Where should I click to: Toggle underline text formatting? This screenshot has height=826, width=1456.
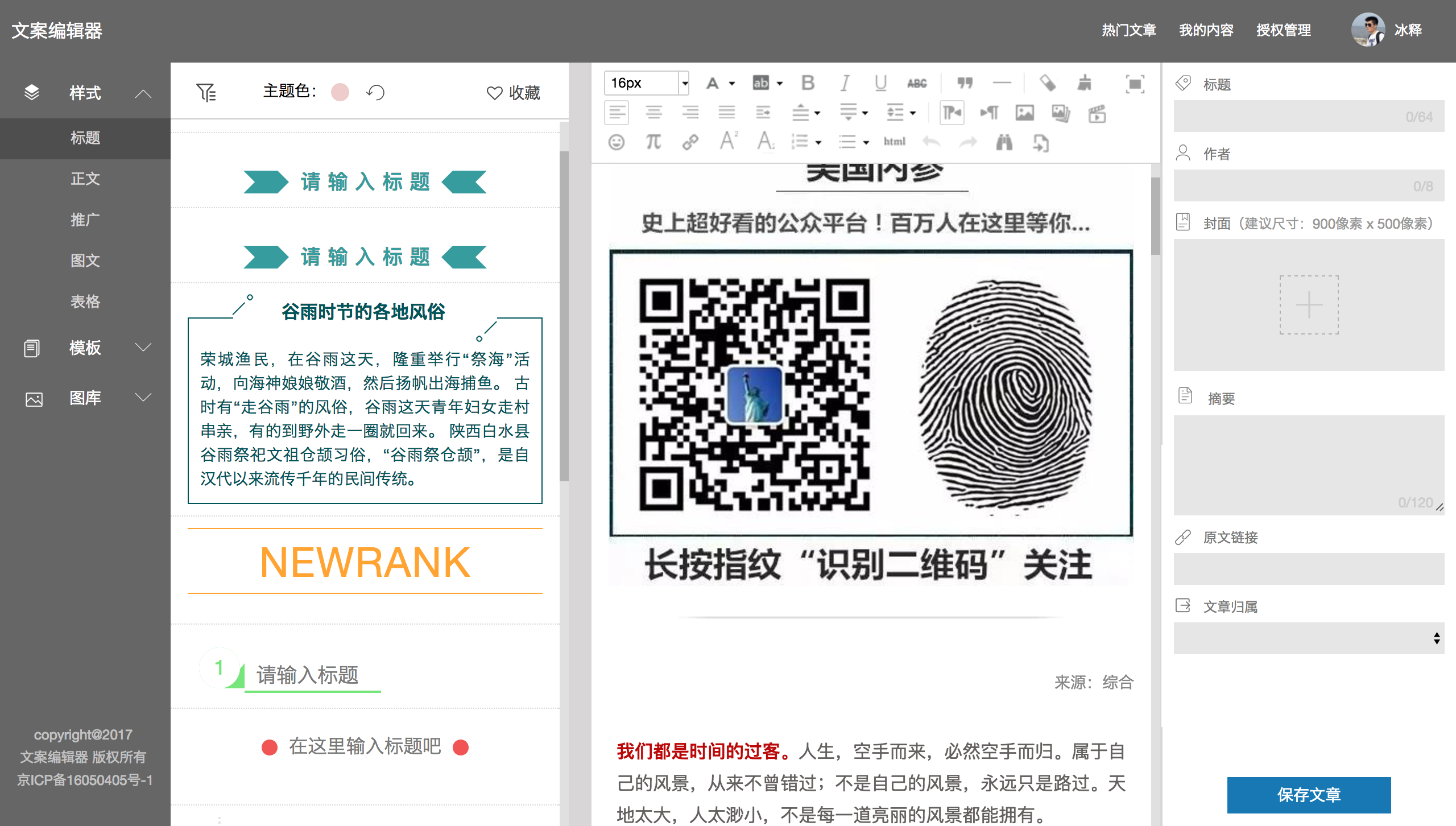880,83
